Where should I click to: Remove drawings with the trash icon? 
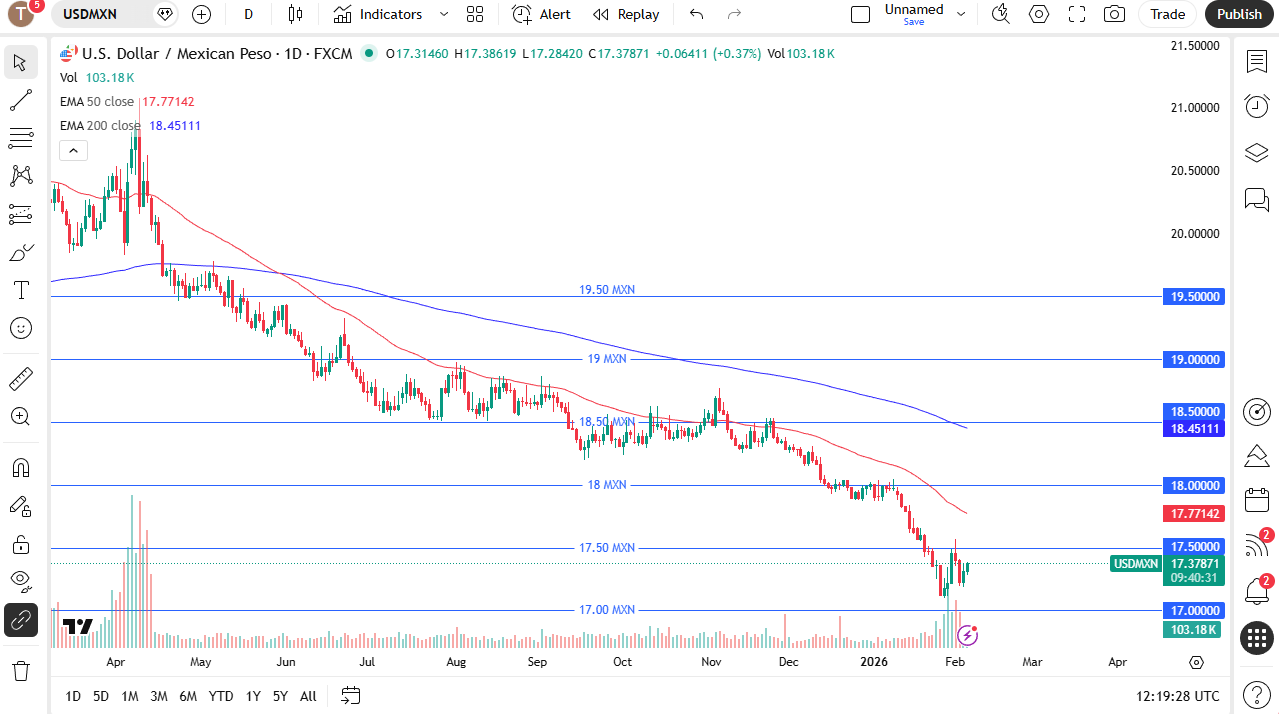[x=20, y=669]
